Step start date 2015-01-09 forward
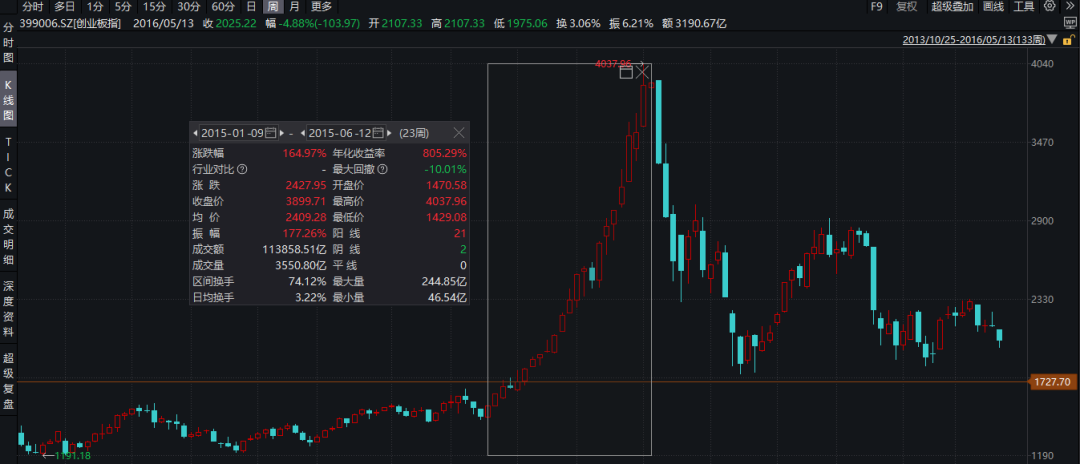The height and width of the screenshot is (464, 1080). 282,133
